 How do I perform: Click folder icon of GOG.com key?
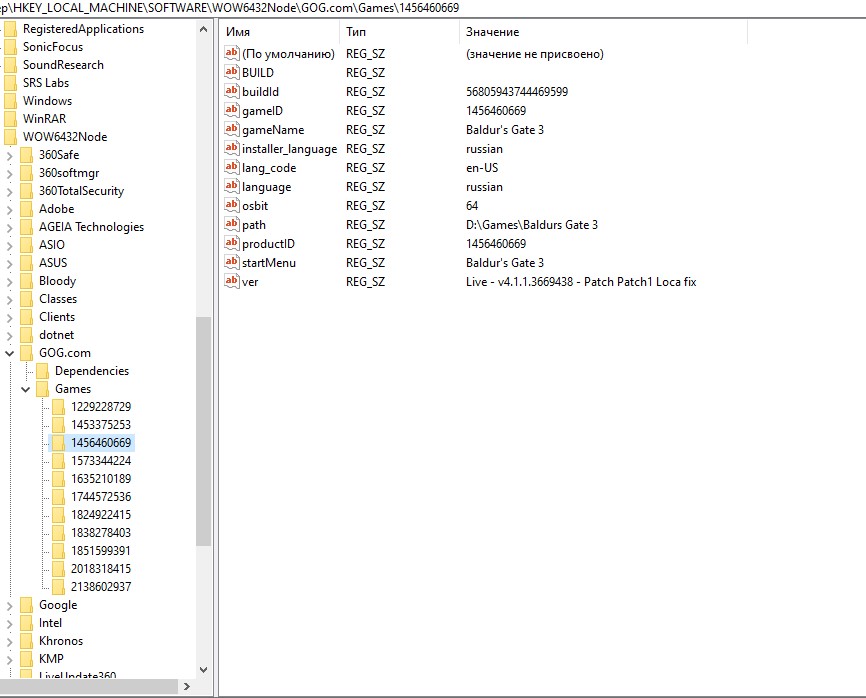[27, 353]
